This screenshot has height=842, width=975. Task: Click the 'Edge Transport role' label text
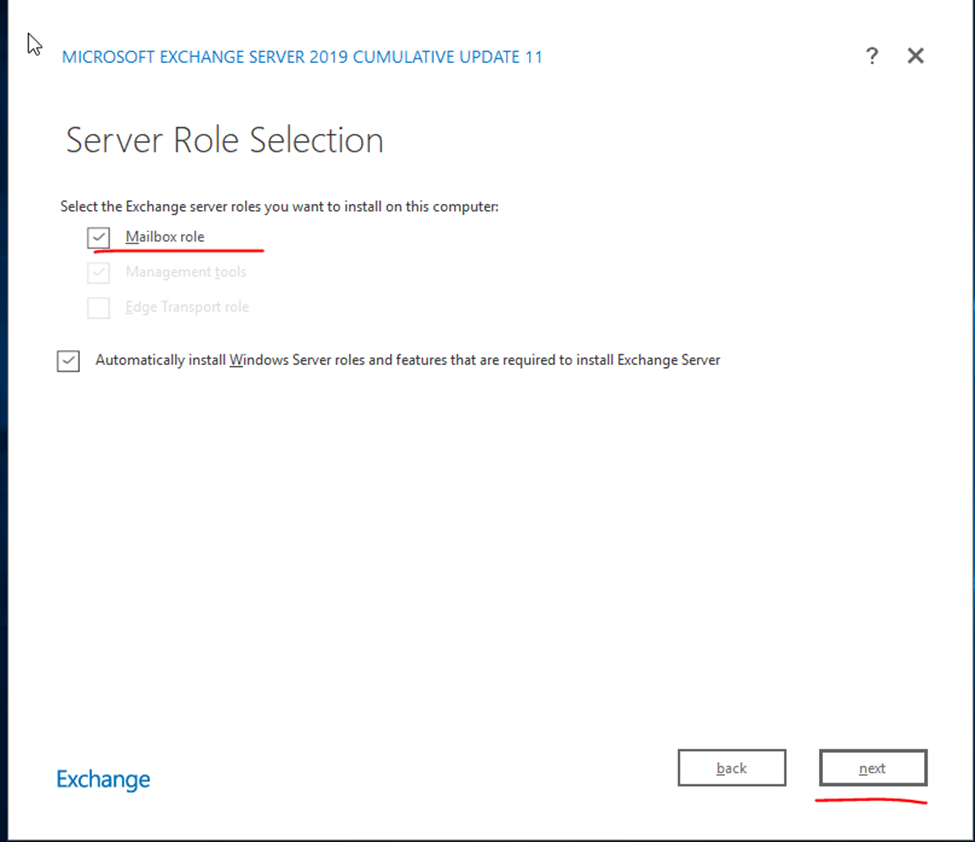click(x=187, y=307)
